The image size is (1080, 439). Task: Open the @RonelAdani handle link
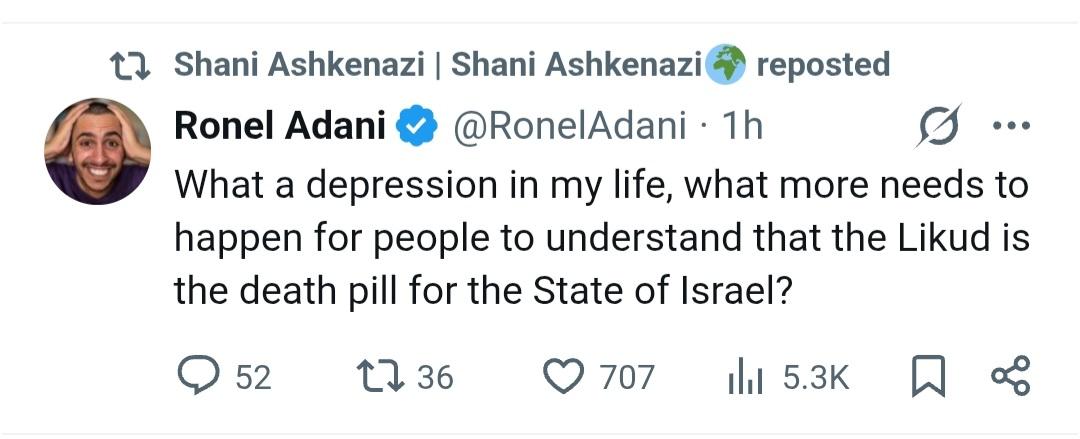pos(571,126)
